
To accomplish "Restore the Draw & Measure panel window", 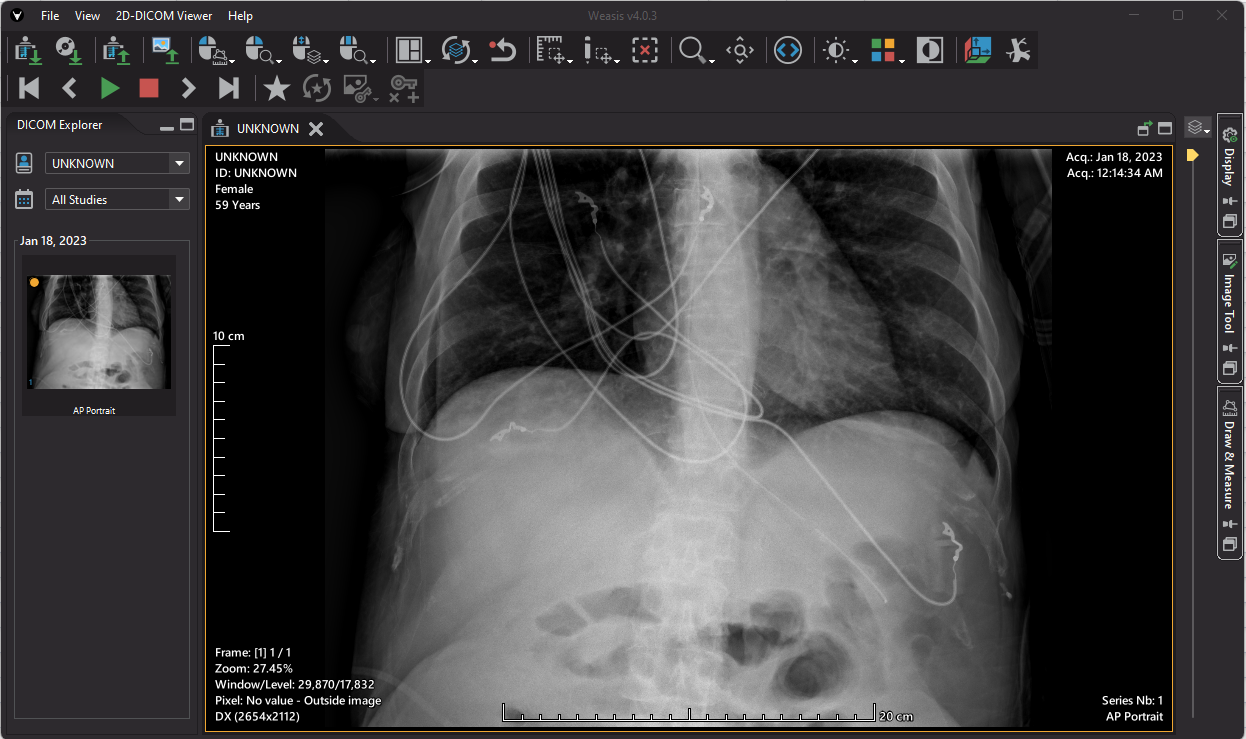I will (1230, 544).
